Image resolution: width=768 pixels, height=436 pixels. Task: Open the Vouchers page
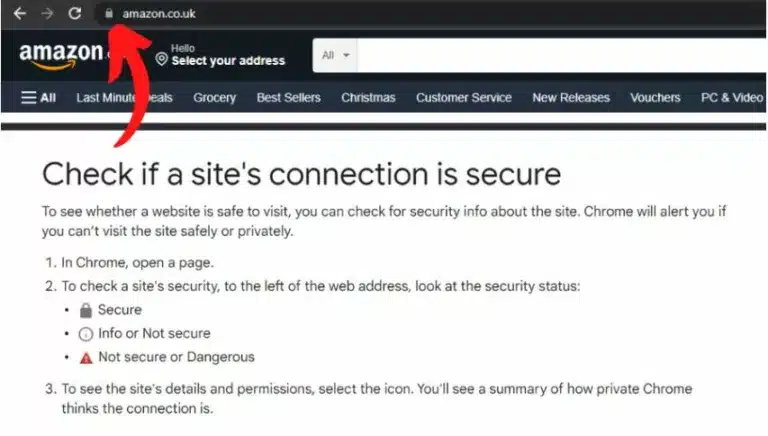tap(655, 97)
